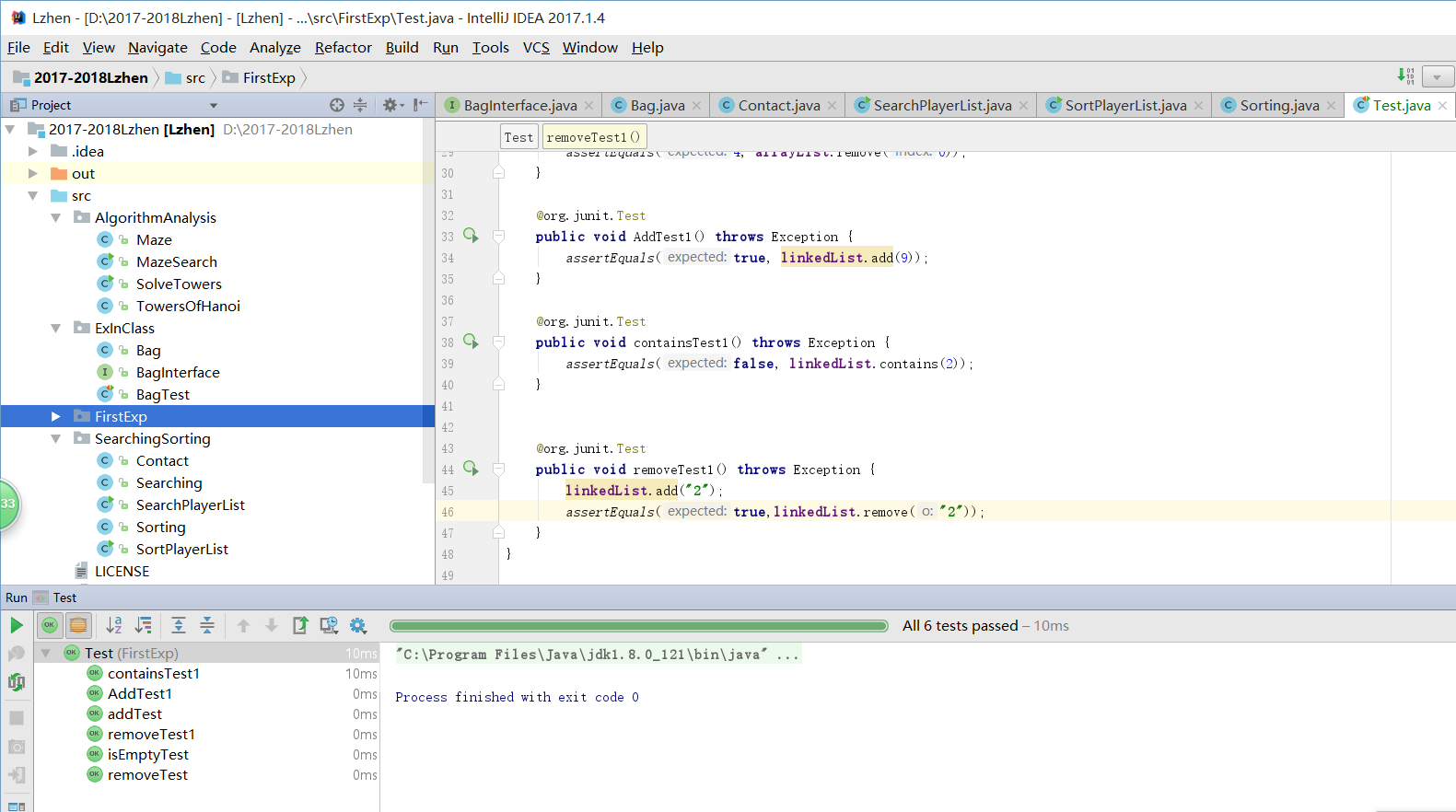This screenshot has width=1456, height=812.
Task: Toggle the Show Ignored tests filter
Action: [78, 626]
